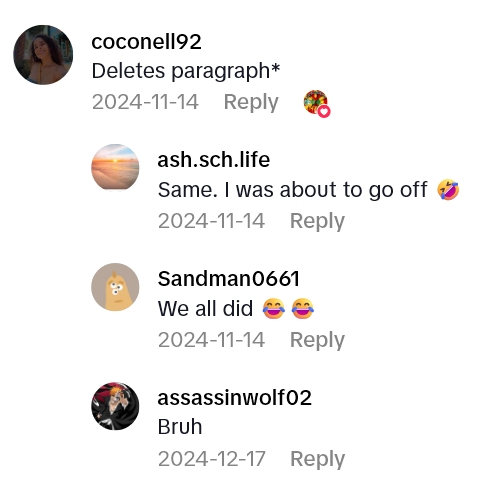Open the coconell92 username link
479x490 pixels.
click(146, 42)
